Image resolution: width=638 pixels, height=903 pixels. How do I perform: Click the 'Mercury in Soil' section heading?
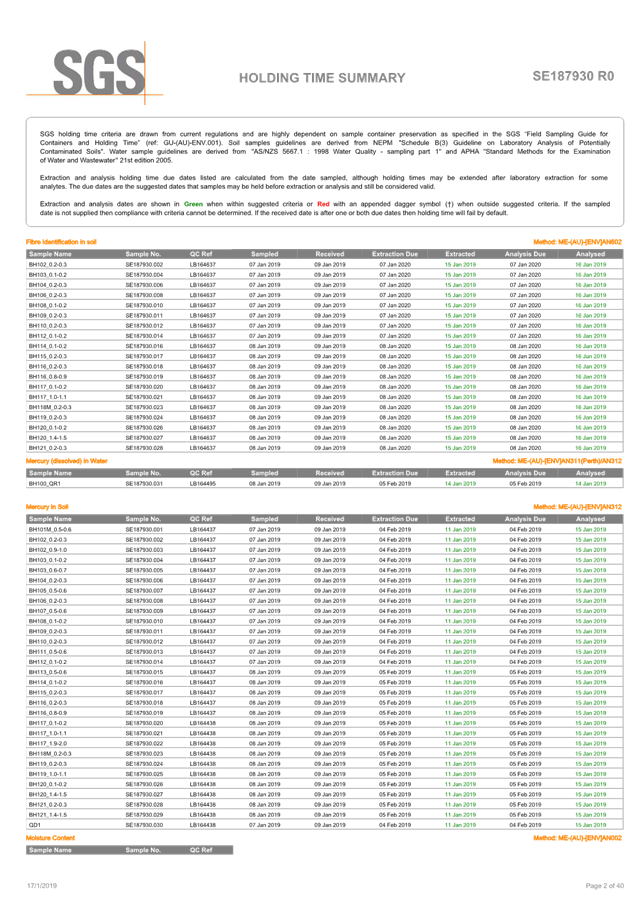tap(47, 507)
